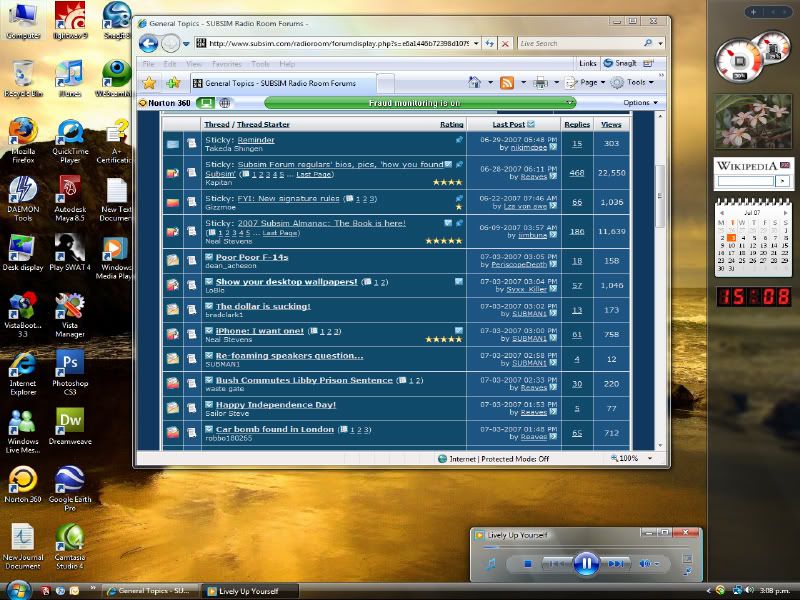The width and height of the screenshot is (800, 600).
Task: Open the View menu
Action: click(x=193, y=64)
